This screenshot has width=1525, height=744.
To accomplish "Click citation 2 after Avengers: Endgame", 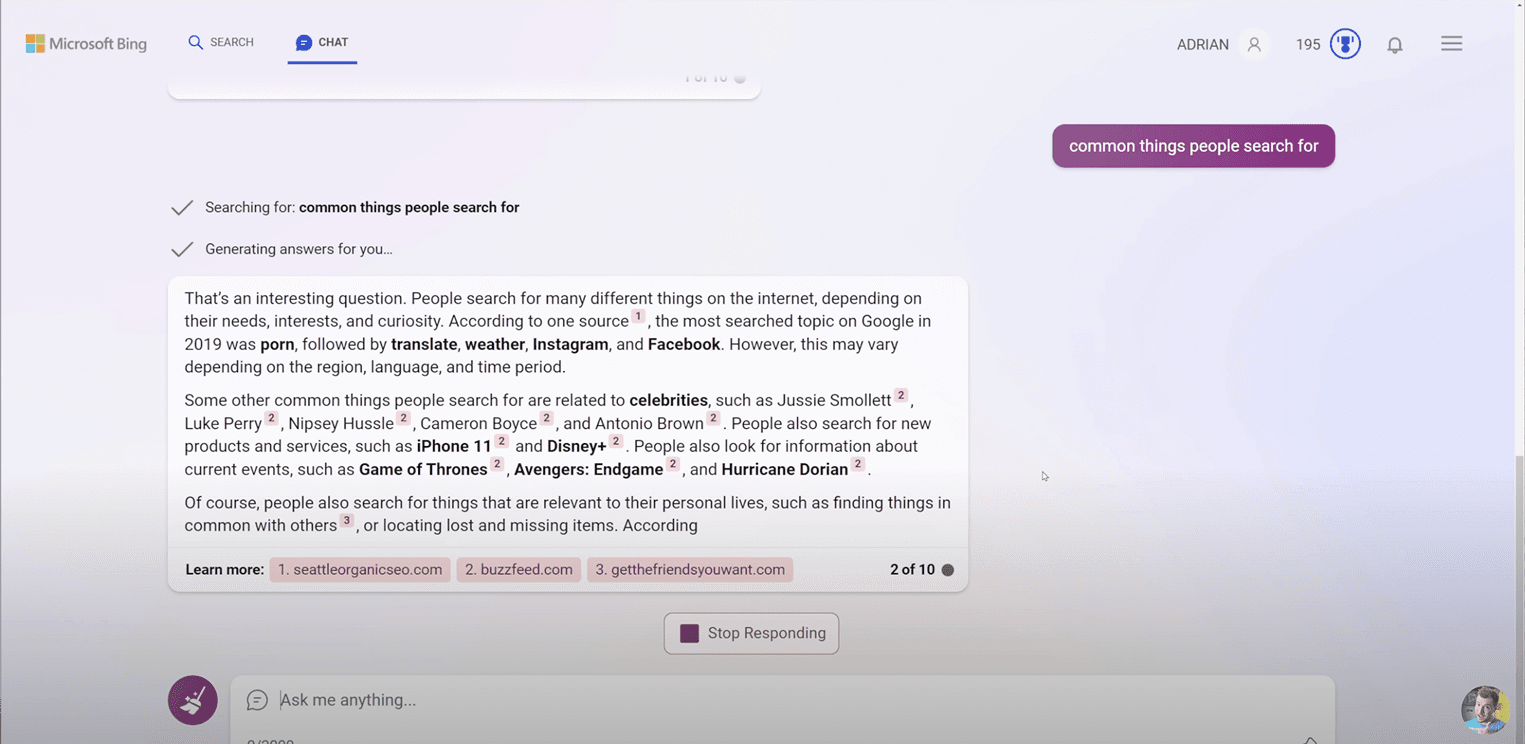I will [x=673, y=465].
